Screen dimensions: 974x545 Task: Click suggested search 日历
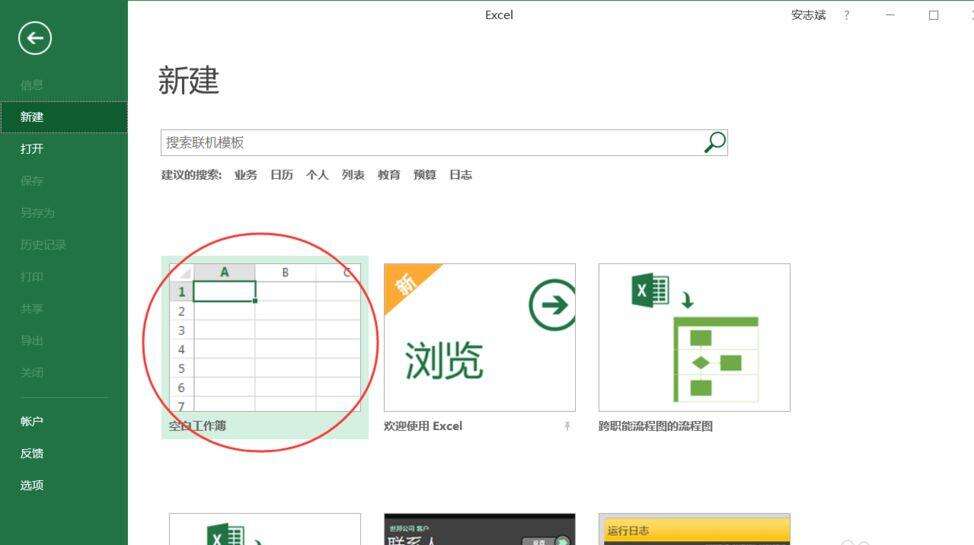281,175
